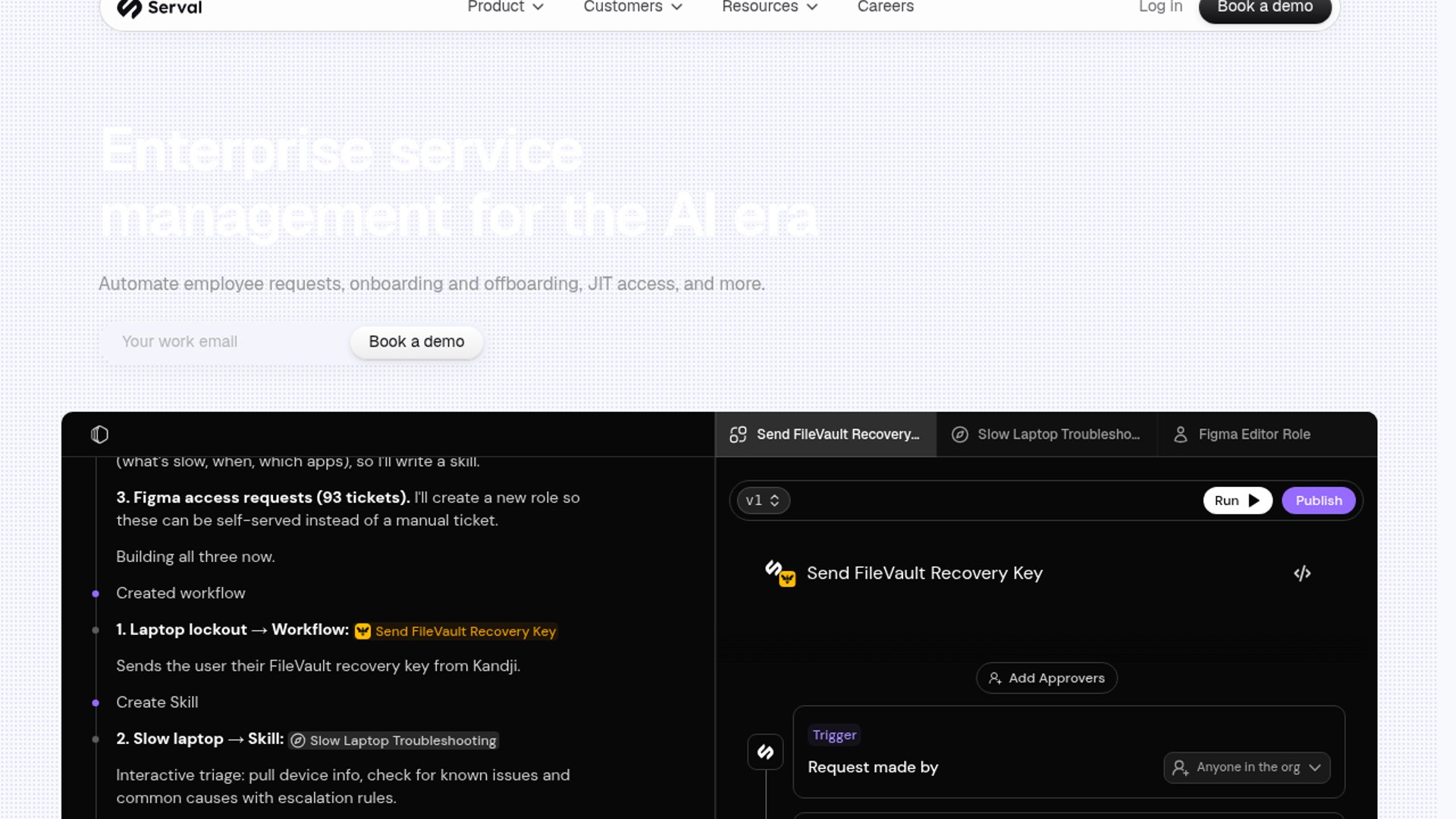Open the v1 version selector

coord(763,500)
